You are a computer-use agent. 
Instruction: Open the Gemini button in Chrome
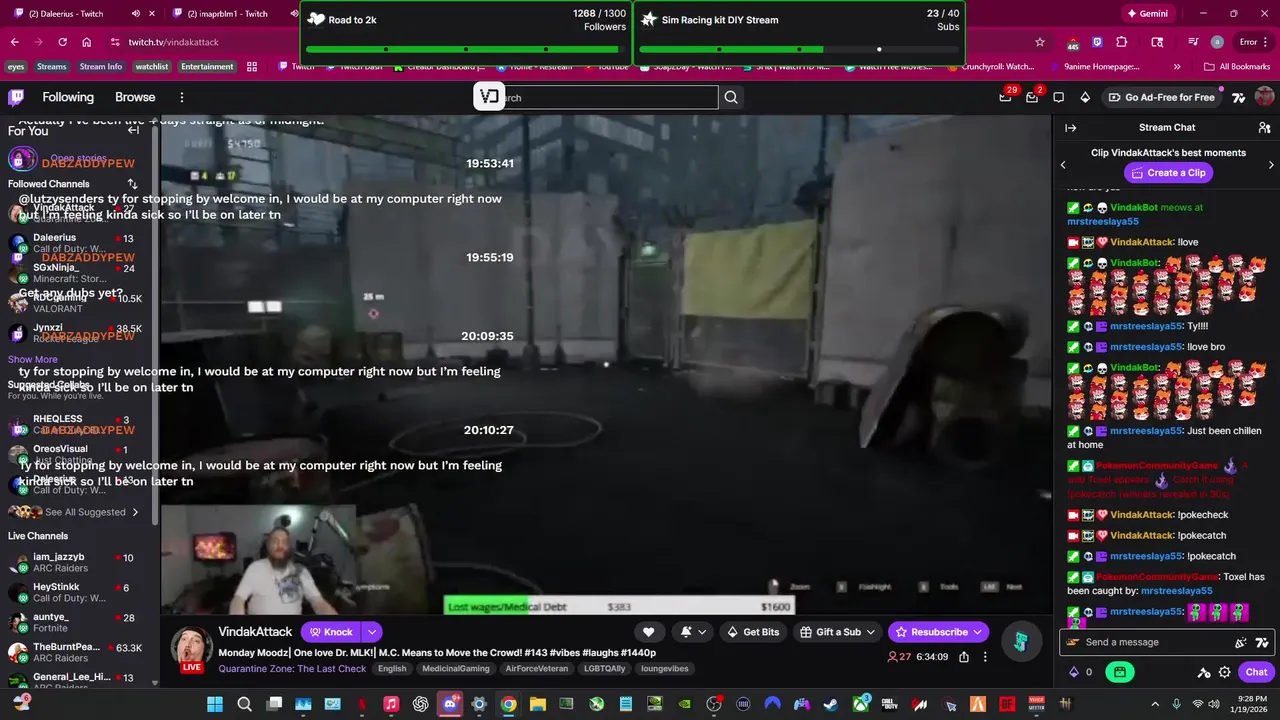pos(1146,13)
